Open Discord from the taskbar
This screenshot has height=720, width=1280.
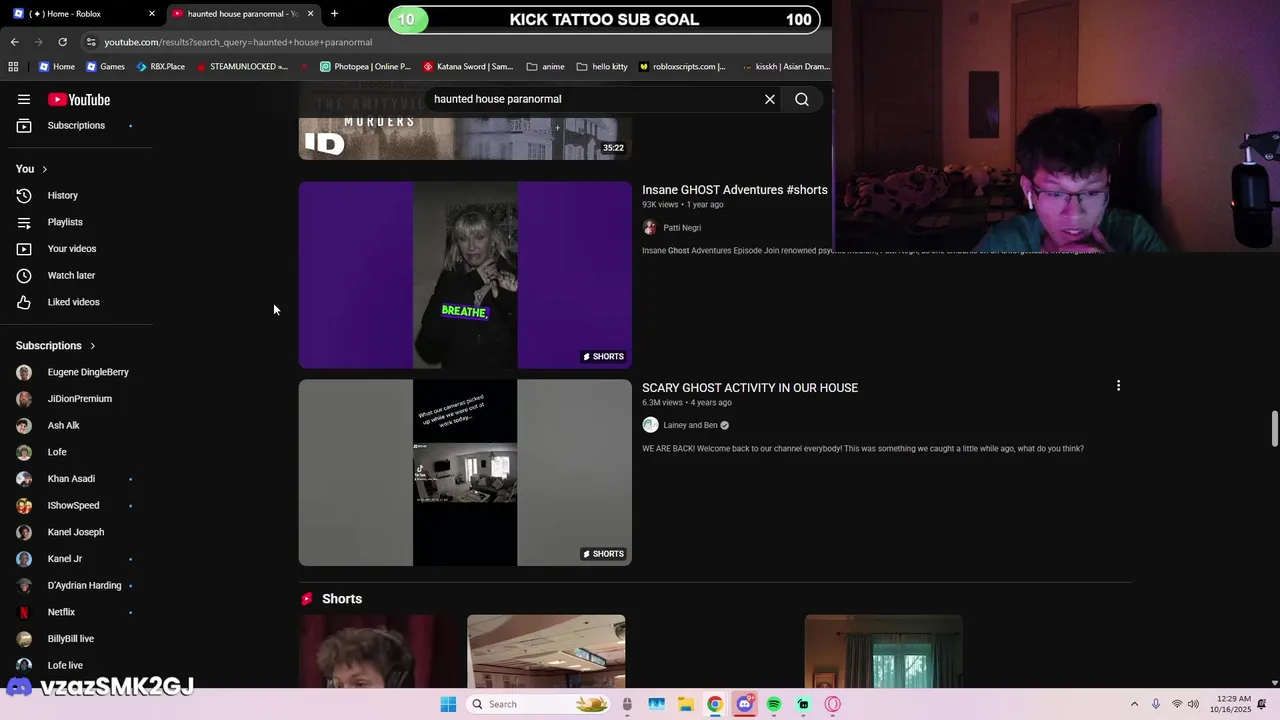tap(744, 704)
